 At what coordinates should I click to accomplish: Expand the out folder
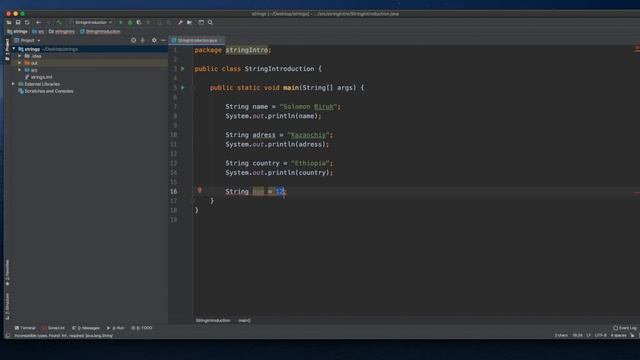click(20, 63)
